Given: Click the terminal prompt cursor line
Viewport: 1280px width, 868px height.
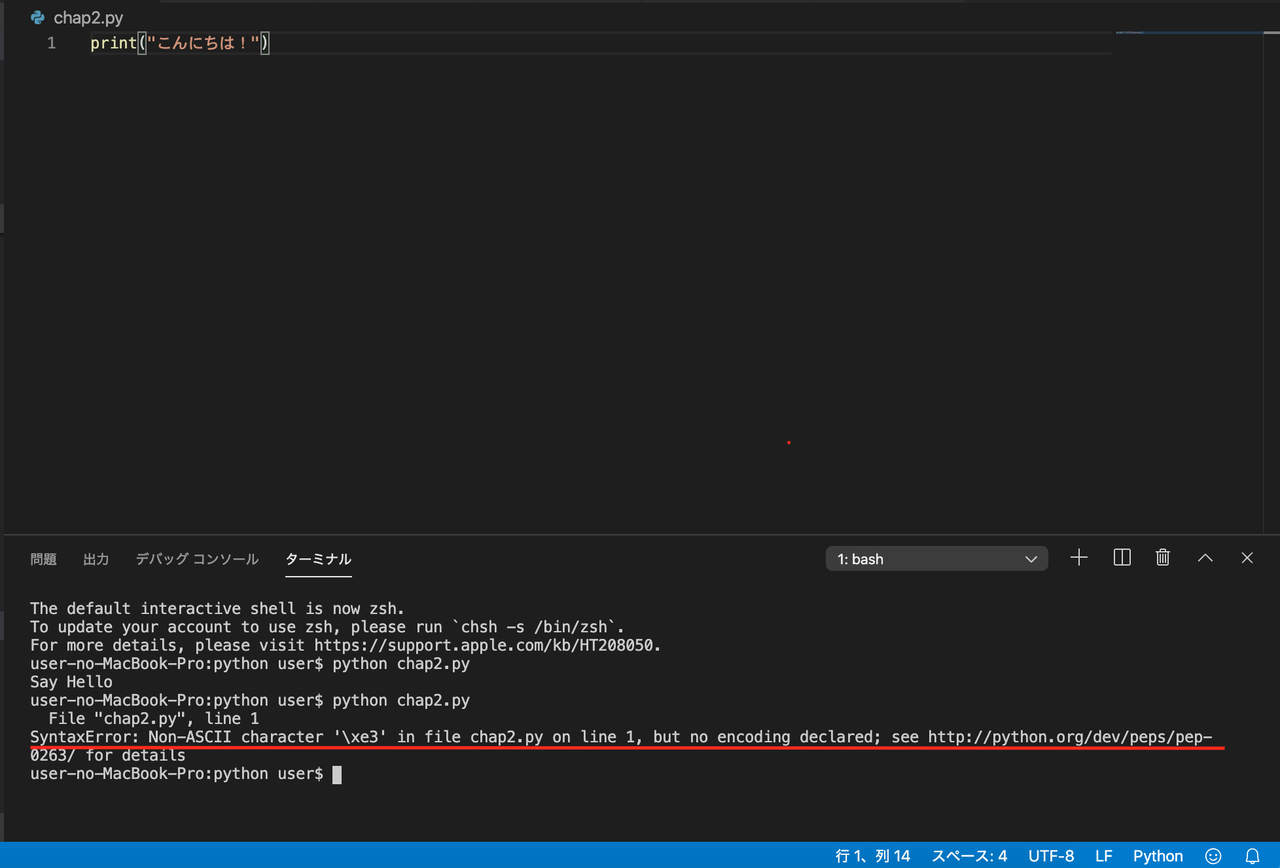Looking at the screenshot, I should (x=186, y=774).
